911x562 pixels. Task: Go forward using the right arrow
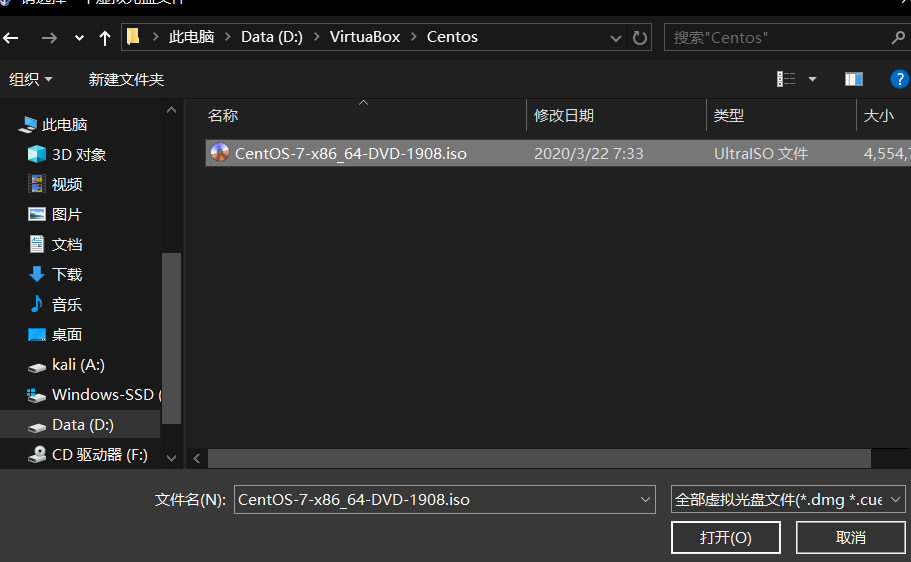click(49, 38)
